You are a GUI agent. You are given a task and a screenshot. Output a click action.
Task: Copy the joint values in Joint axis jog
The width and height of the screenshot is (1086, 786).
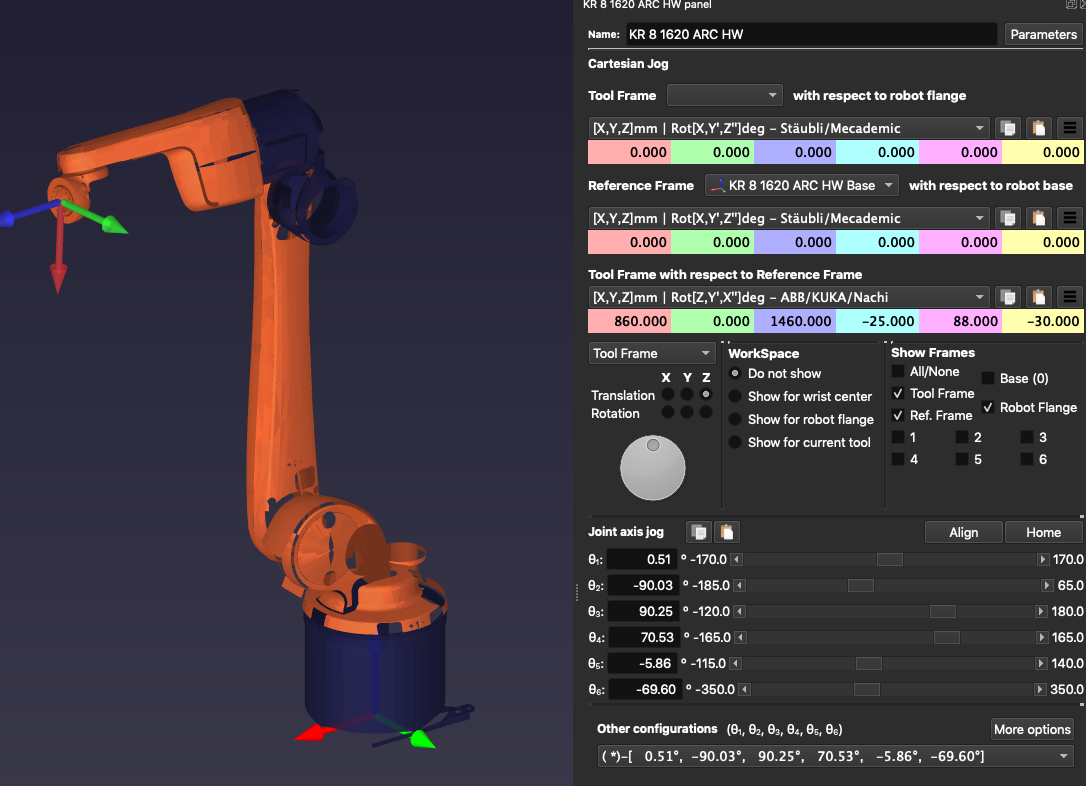(698, 532)
